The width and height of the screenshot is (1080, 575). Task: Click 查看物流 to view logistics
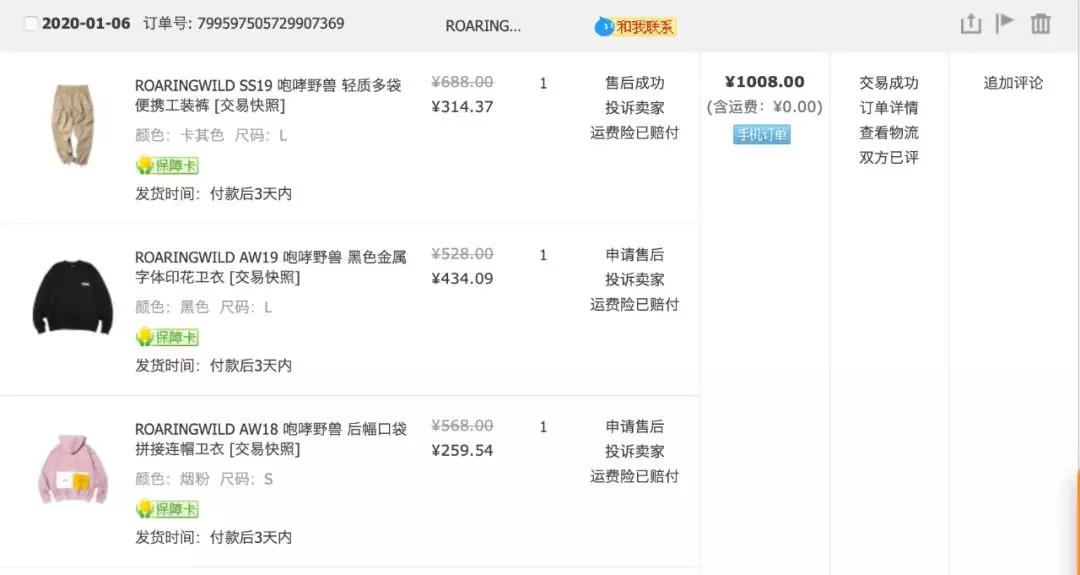[889, 133]
